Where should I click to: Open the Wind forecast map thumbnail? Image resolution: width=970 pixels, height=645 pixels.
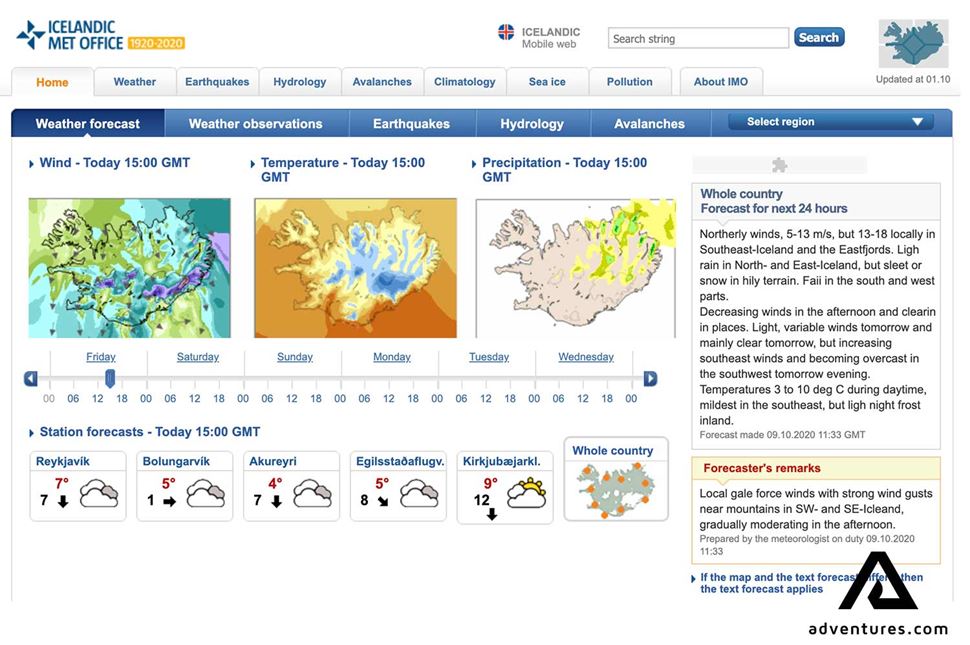point(129,268)
